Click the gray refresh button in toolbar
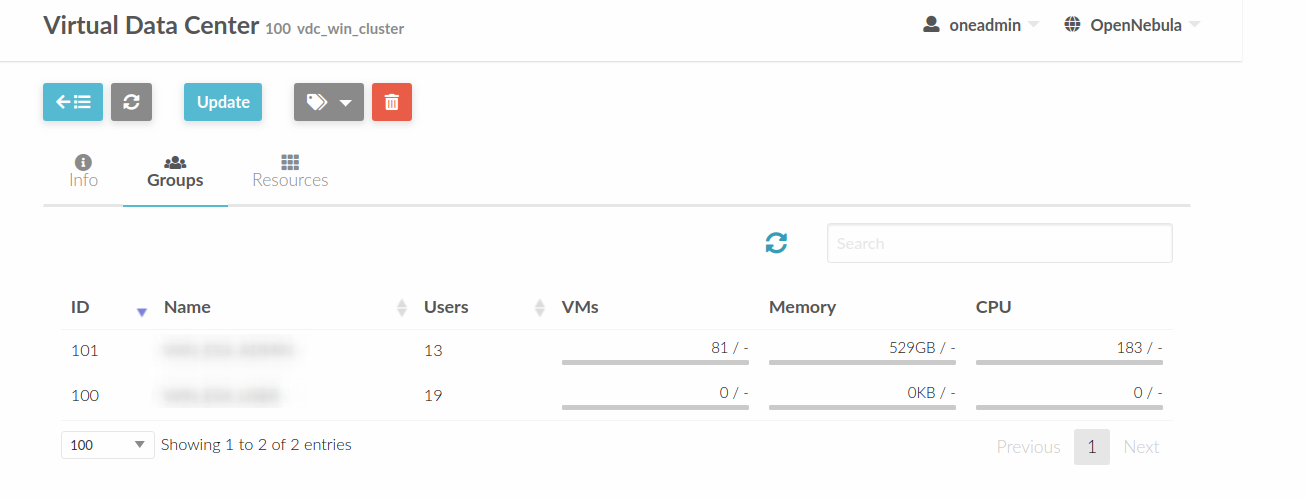 click(x=131, y=102)
